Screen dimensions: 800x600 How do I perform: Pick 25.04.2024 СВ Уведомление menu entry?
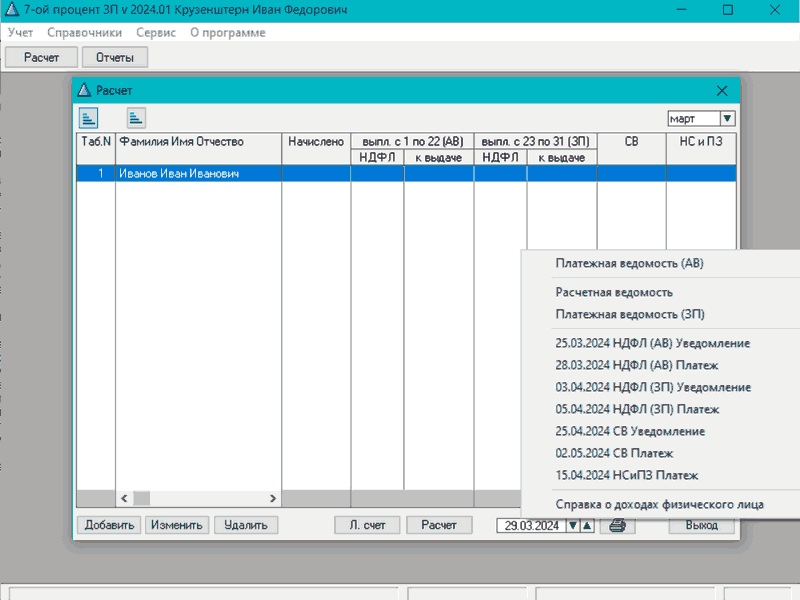pos(630,431)
